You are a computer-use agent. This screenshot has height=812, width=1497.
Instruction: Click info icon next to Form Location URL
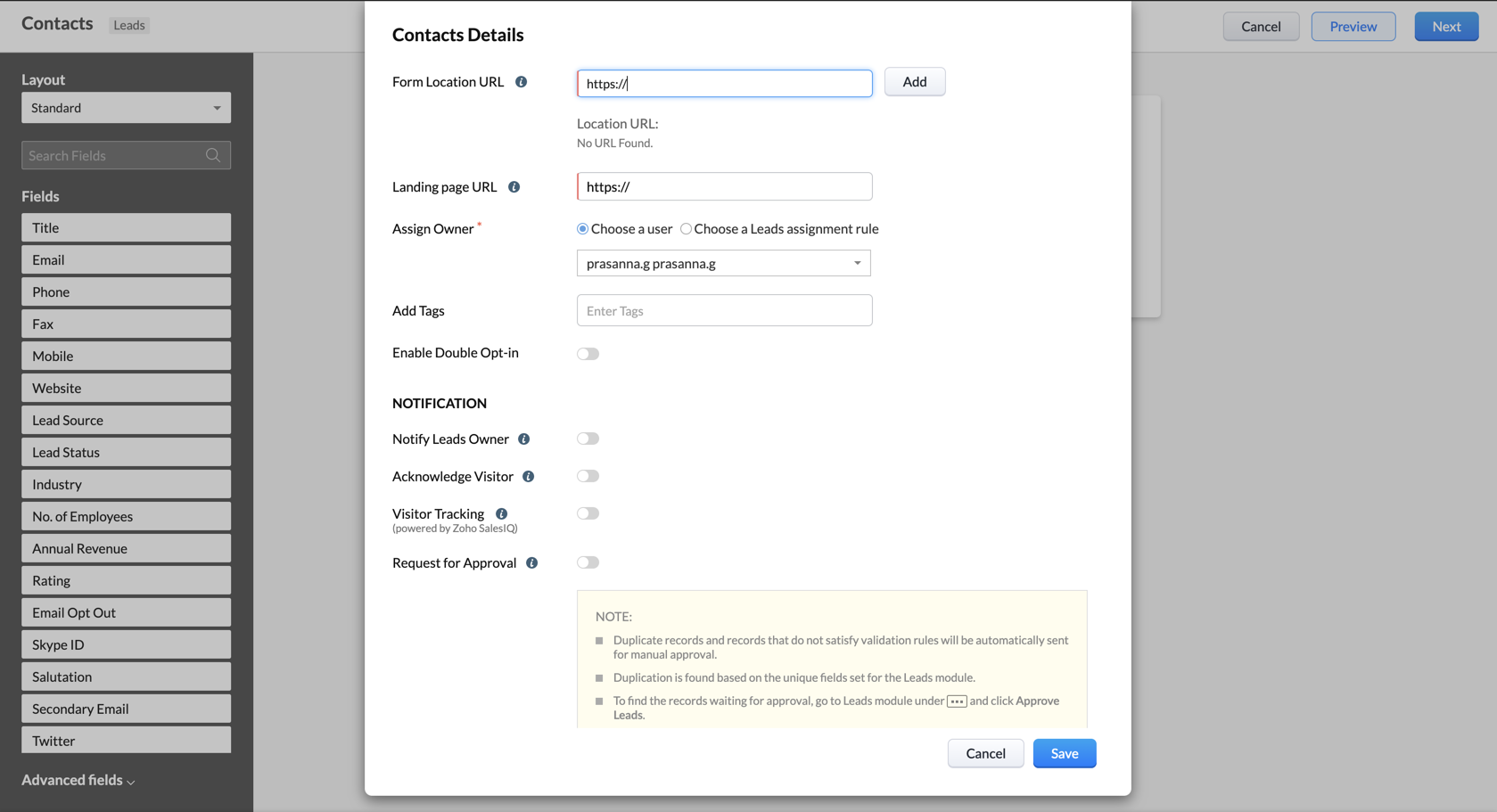[522, 82]
